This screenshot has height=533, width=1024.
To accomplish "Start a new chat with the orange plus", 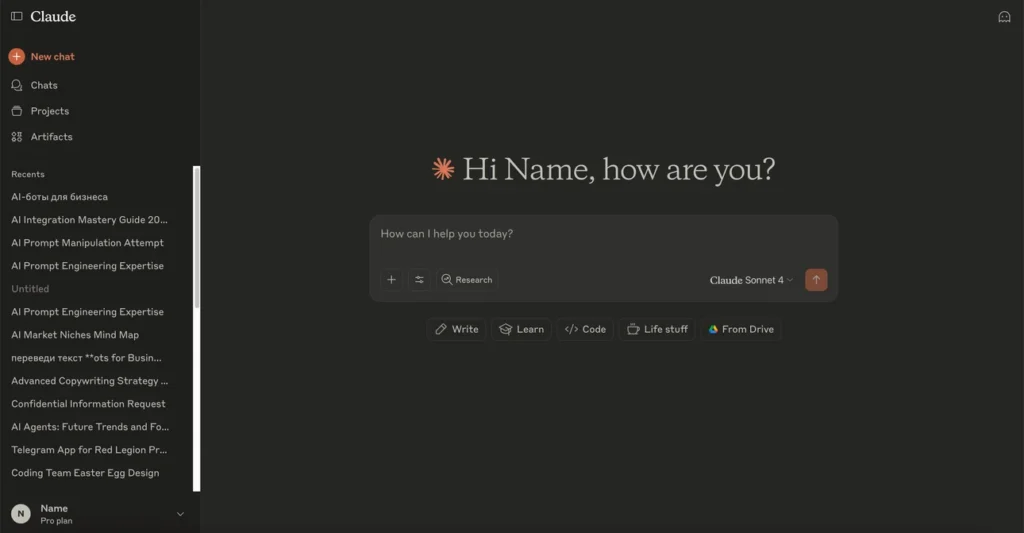I will coord(17,57).
